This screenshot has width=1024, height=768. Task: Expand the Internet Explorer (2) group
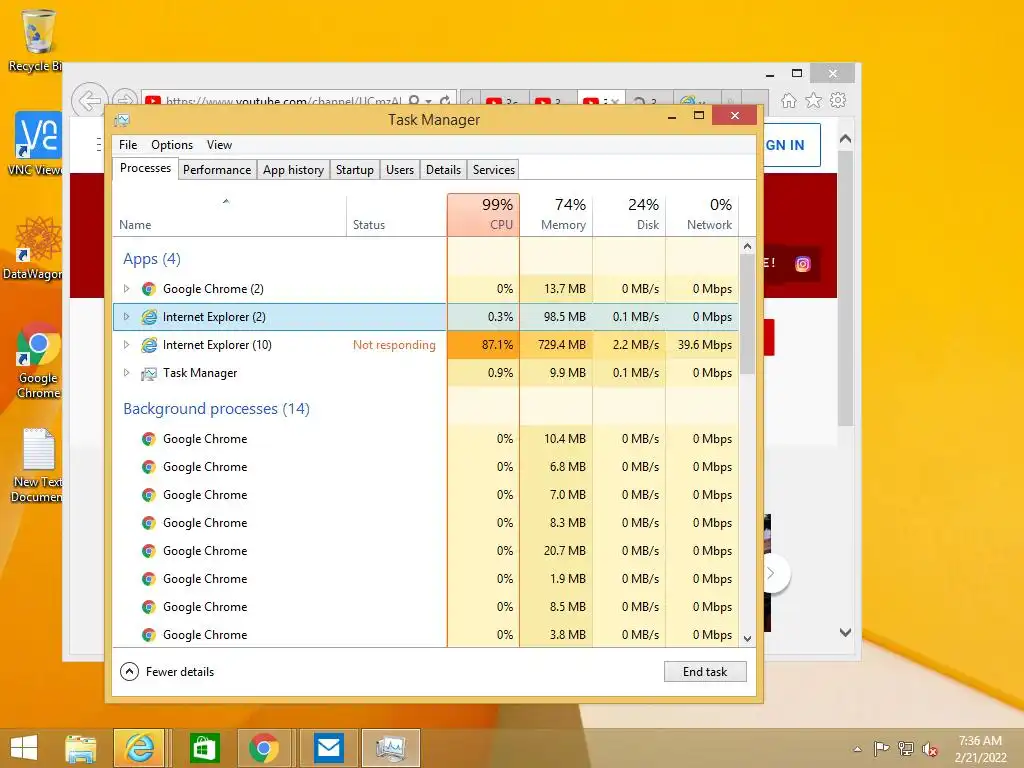(126, 317)
